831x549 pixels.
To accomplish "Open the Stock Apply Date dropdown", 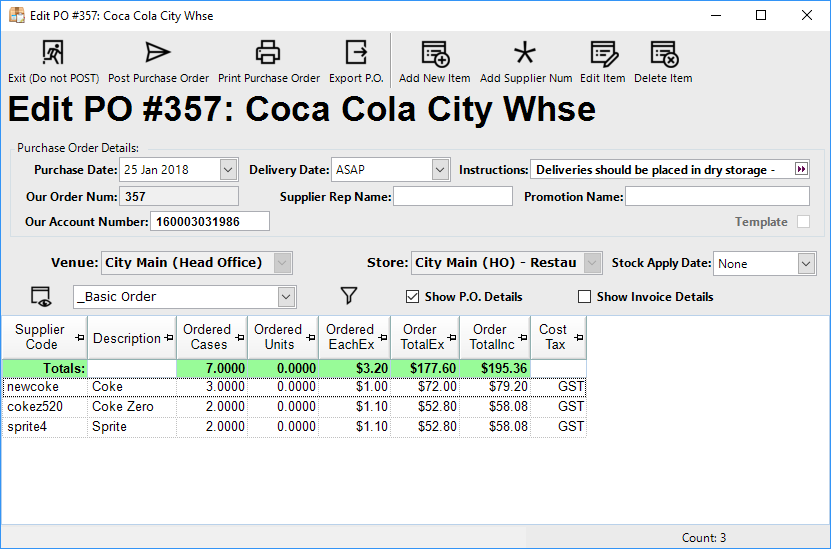I will [x=806, y=264].
